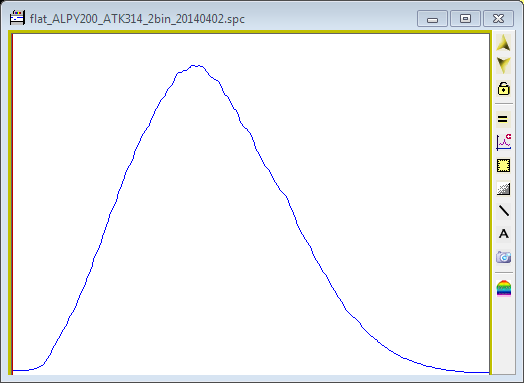This screenshot has width=524, height=383.
Task: Maximize the spectrum profile window
Action: point(465,18)
